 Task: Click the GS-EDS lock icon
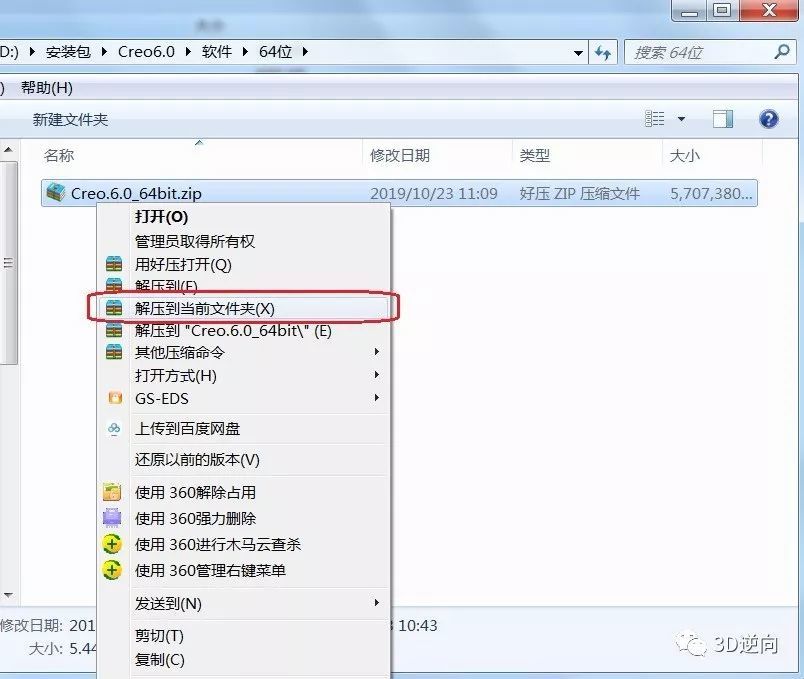(x=115, y=398)
